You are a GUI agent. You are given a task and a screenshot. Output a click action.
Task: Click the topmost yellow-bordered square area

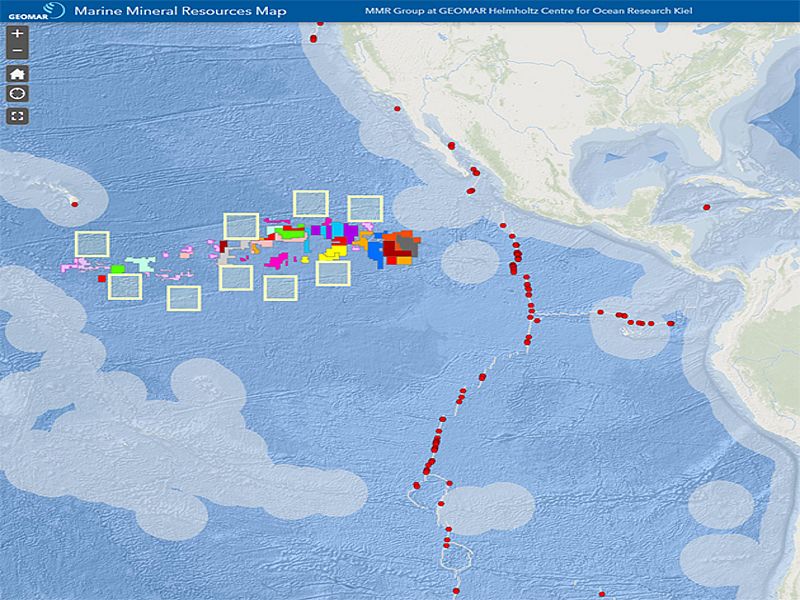point(311,203)
